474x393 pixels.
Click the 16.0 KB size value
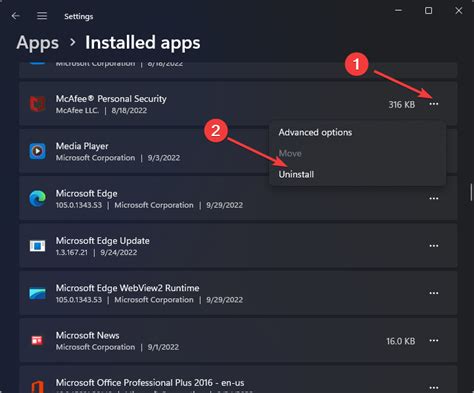click(x=401, y=341)
